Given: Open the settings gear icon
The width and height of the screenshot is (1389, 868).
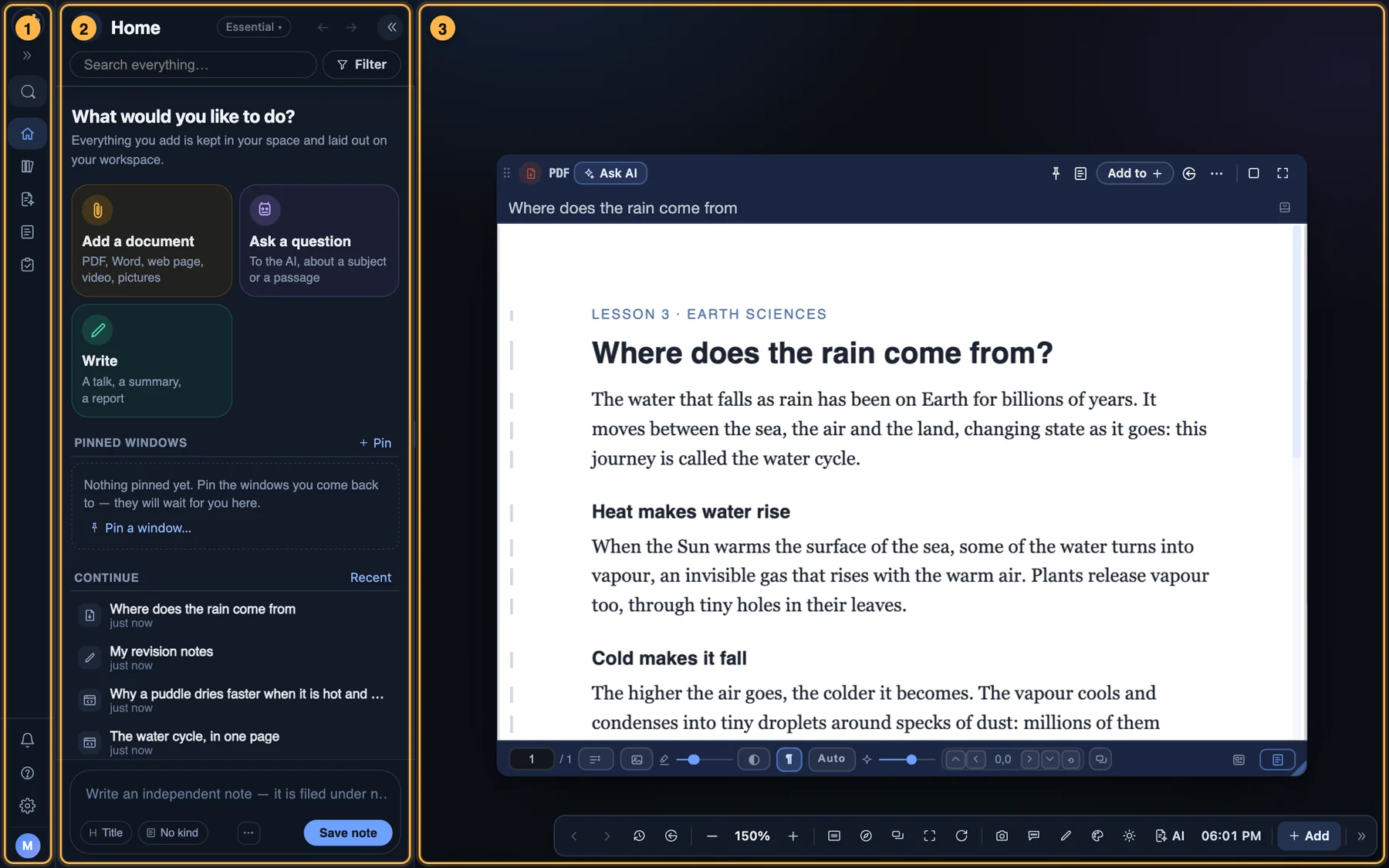Looking at the screenshot, I should coord(28,806).
